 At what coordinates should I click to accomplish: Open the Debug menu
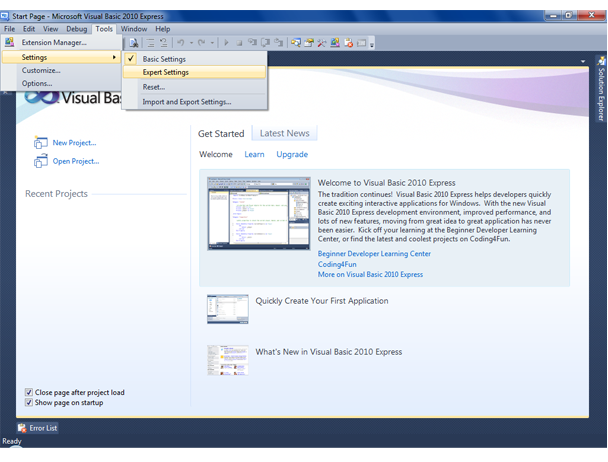click(76, 29)
